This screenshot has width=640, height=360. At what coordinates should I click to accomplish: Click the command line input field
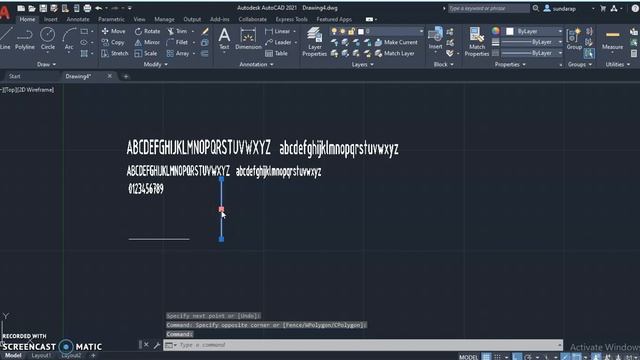[363, 345]
